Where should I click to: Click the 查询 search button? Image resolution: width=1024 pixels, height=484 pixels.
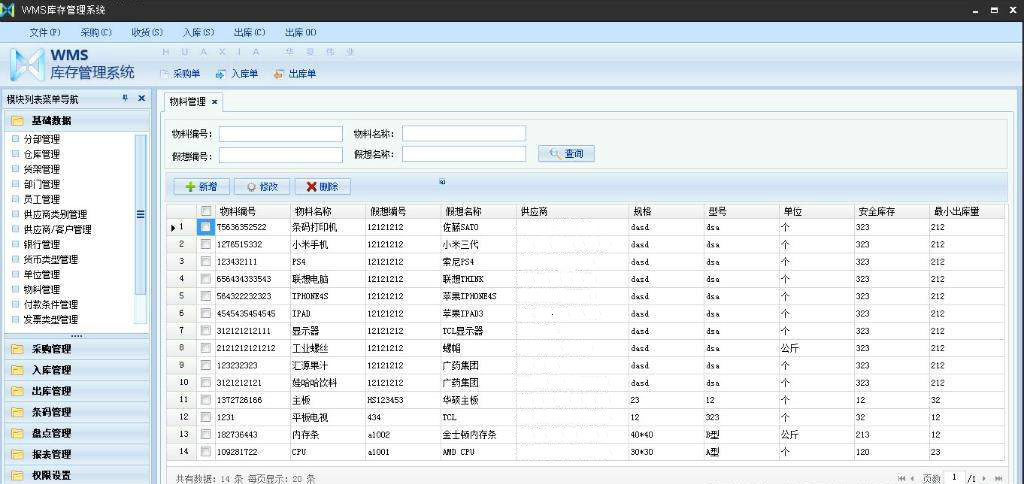[566, 153]
